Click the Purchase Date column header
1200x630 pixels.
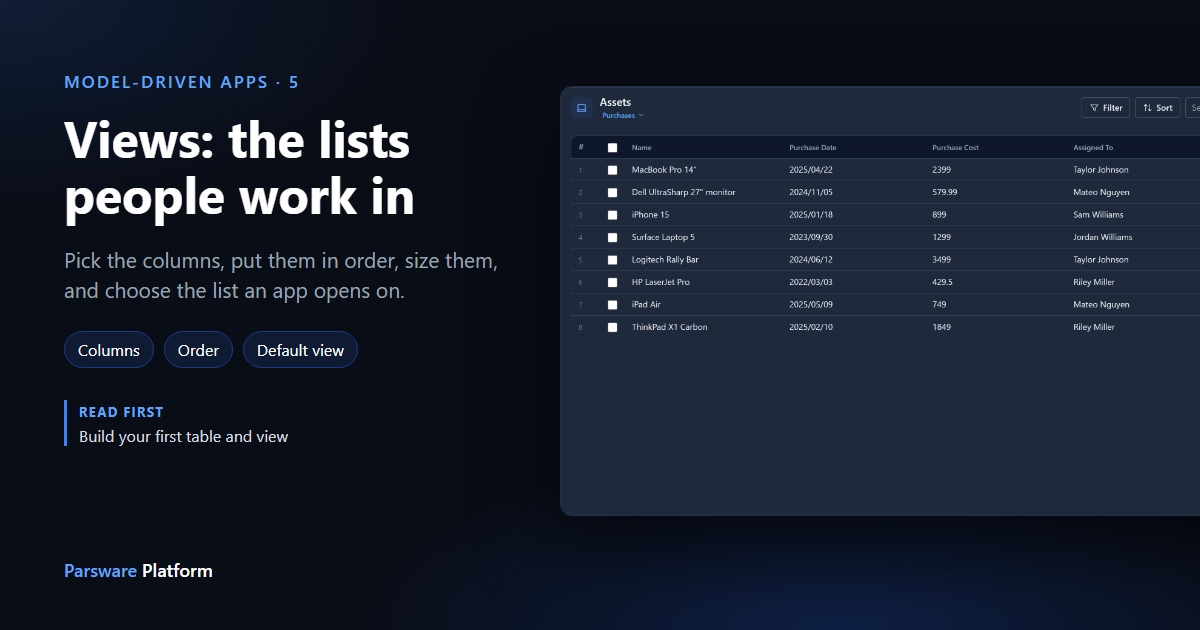click(x=813, y=148)
